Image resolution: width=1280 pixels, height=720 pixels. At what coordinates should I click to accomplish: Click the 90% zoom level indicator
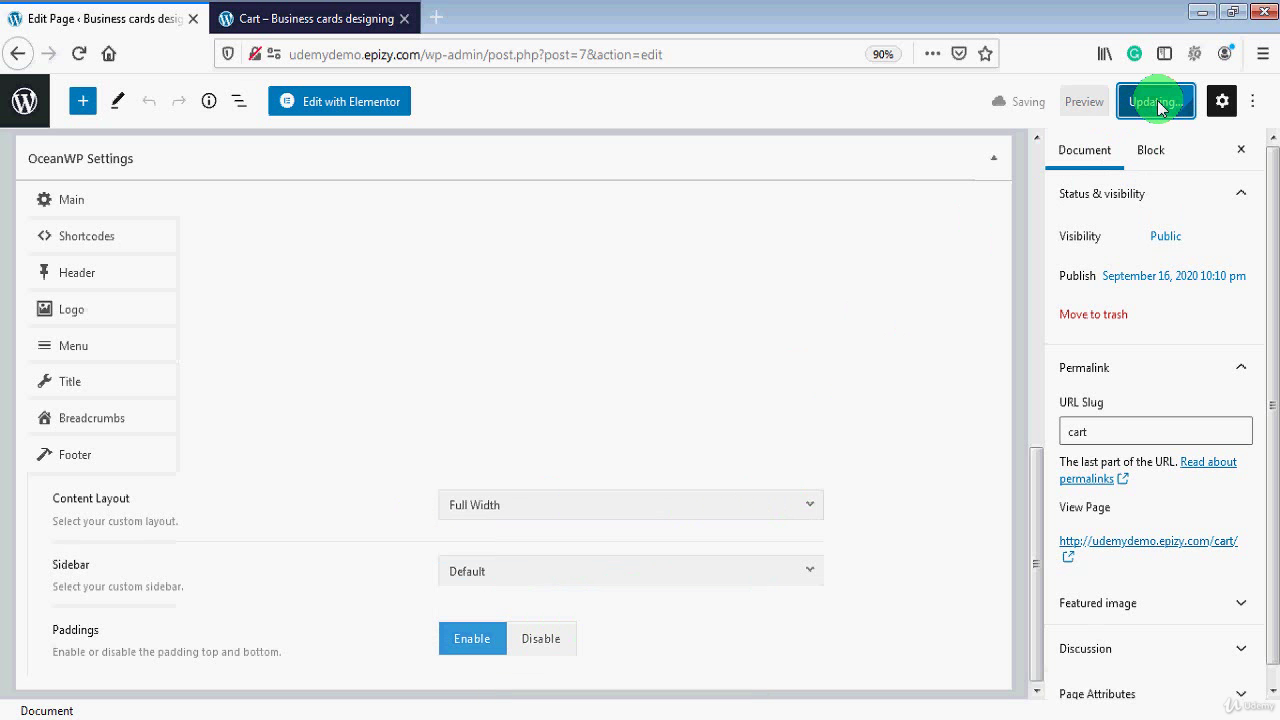point(882,54)
